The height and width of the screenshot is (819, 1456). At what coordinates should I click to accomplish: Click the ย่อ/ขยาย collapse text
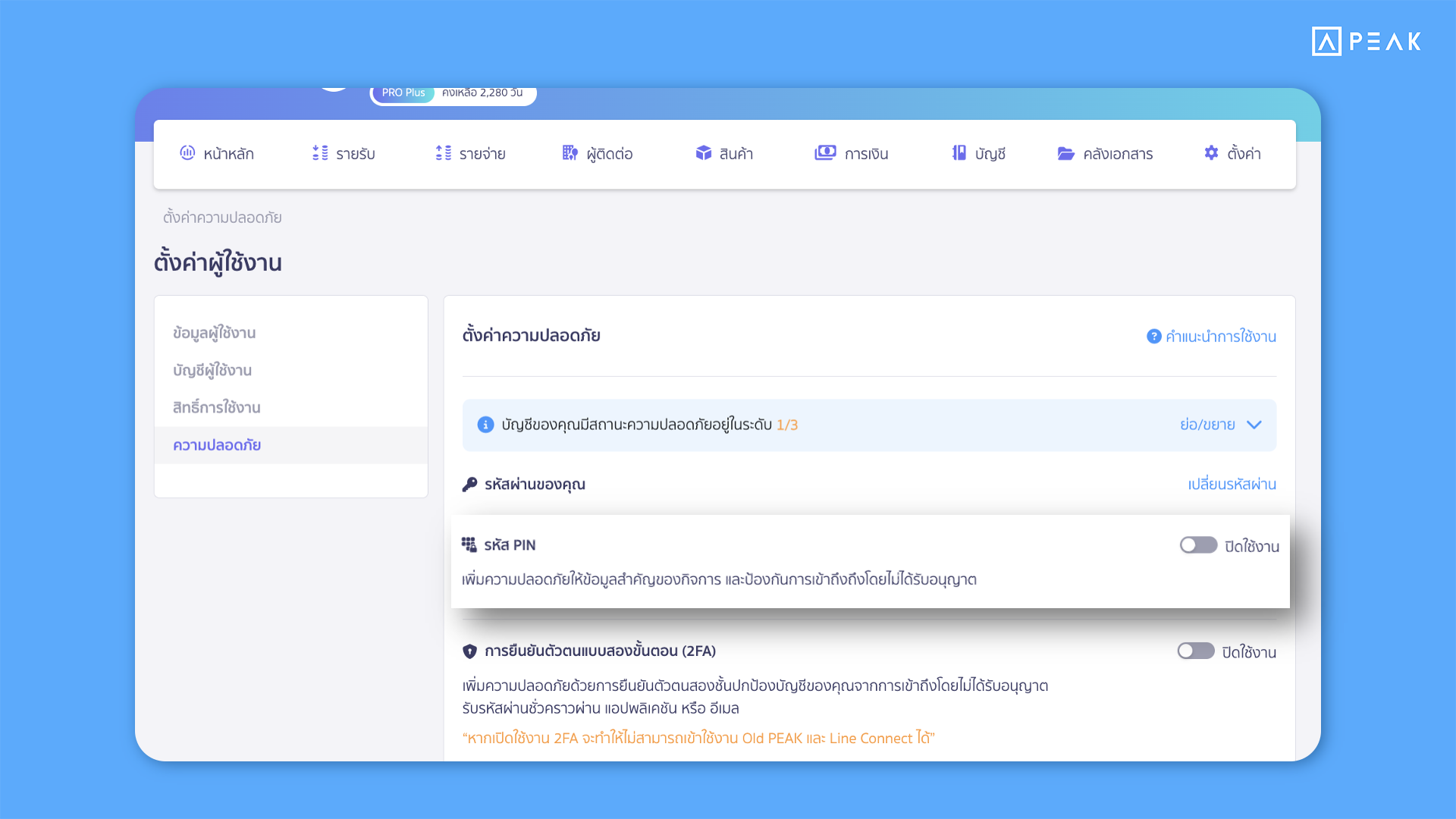click(1207, 425)
